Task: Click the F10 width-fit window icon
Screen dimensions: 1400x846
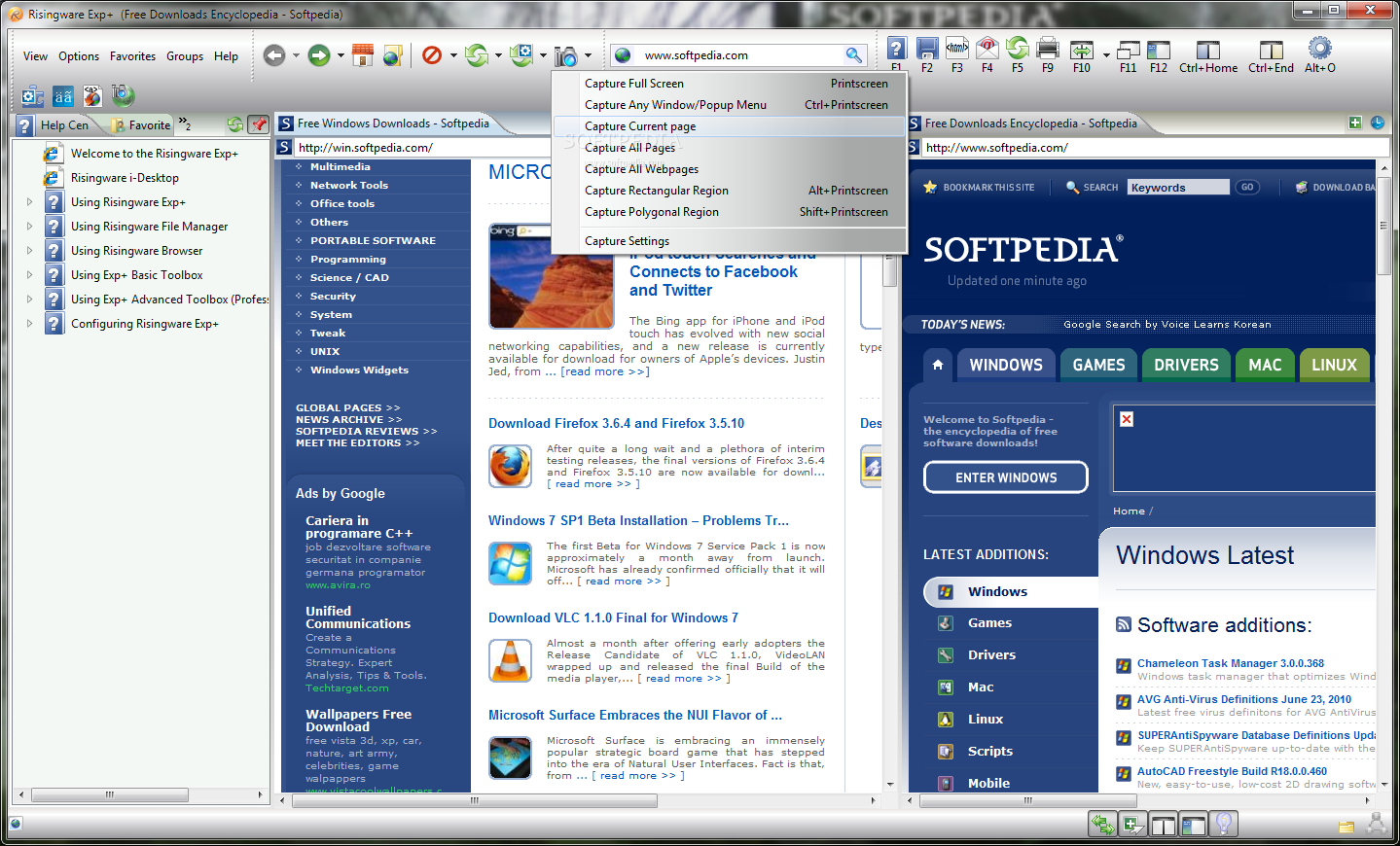Action: coord(1082,50)
